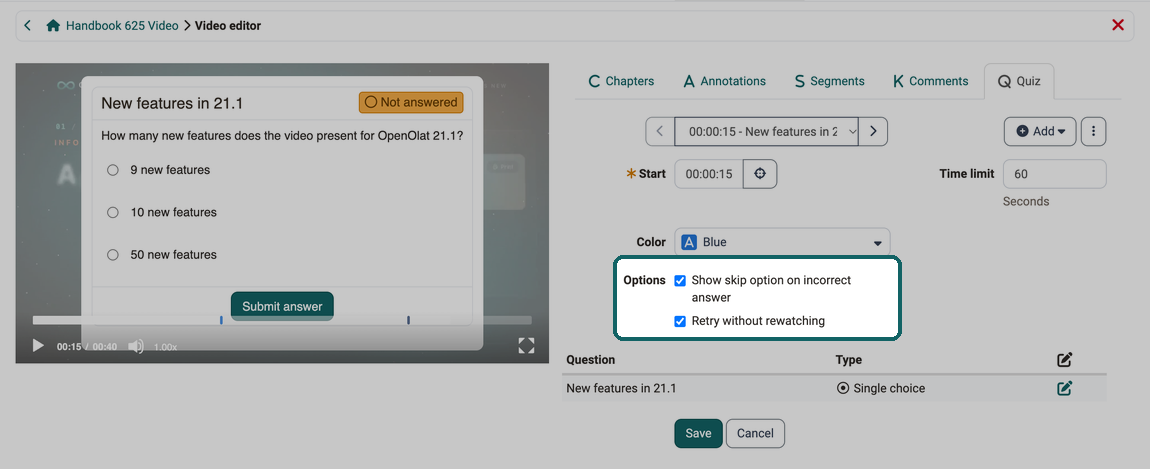Click the New features in 21.1 row text
Image resolution: width=1150 pixels, height=469 pixels.
(620, 388)
